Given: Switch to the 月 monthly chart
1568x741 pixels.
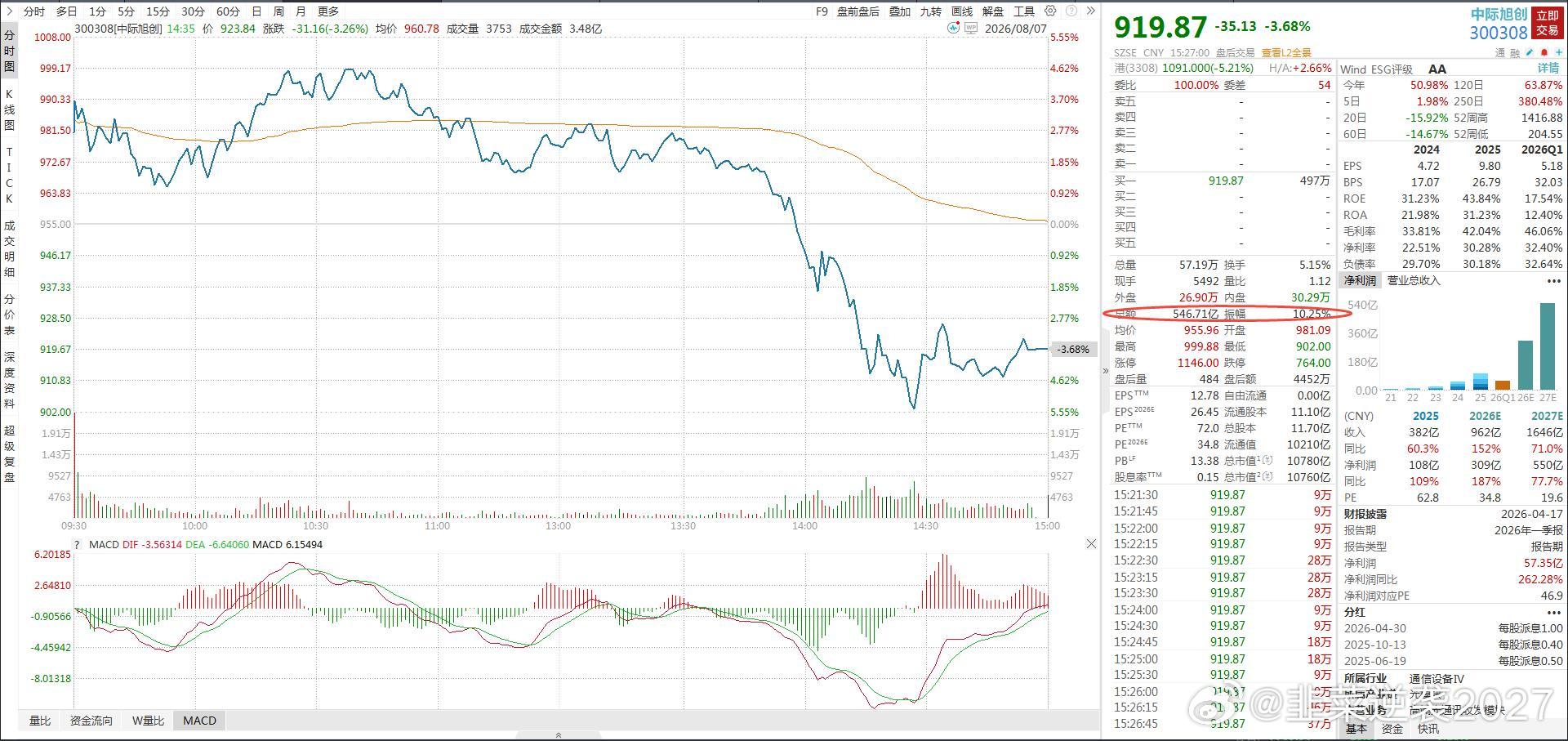Looking at the screenshot, I should [x=301, y=11].
